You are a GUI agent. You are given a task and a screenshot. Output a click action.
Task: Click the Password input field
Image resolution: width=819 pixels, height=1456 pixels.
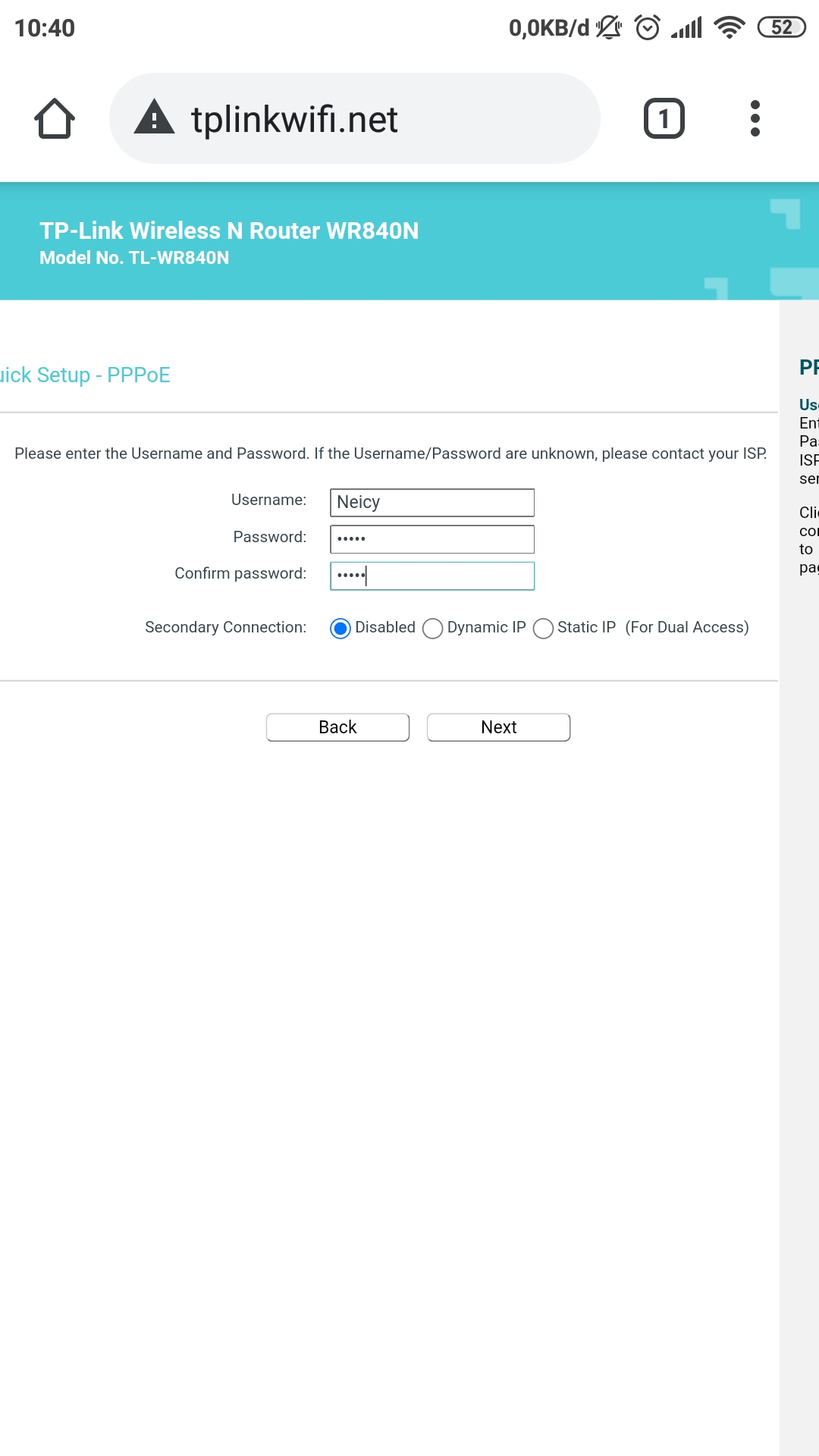(432, 539)
